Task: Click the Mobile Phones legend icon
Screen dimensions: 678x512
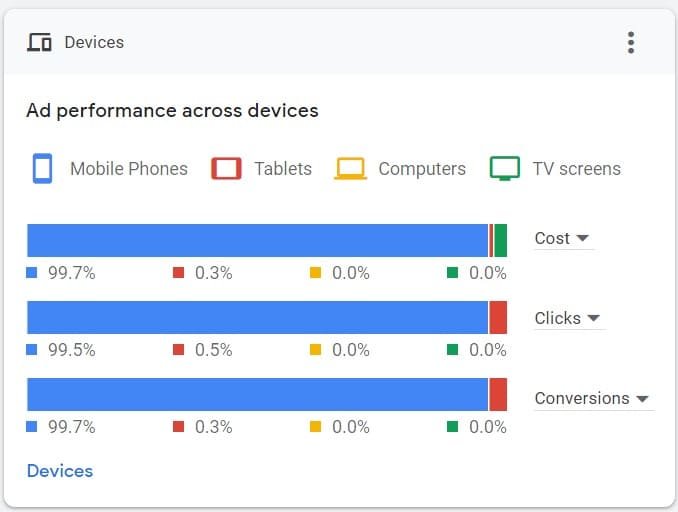Action: [x=42, y=168]
